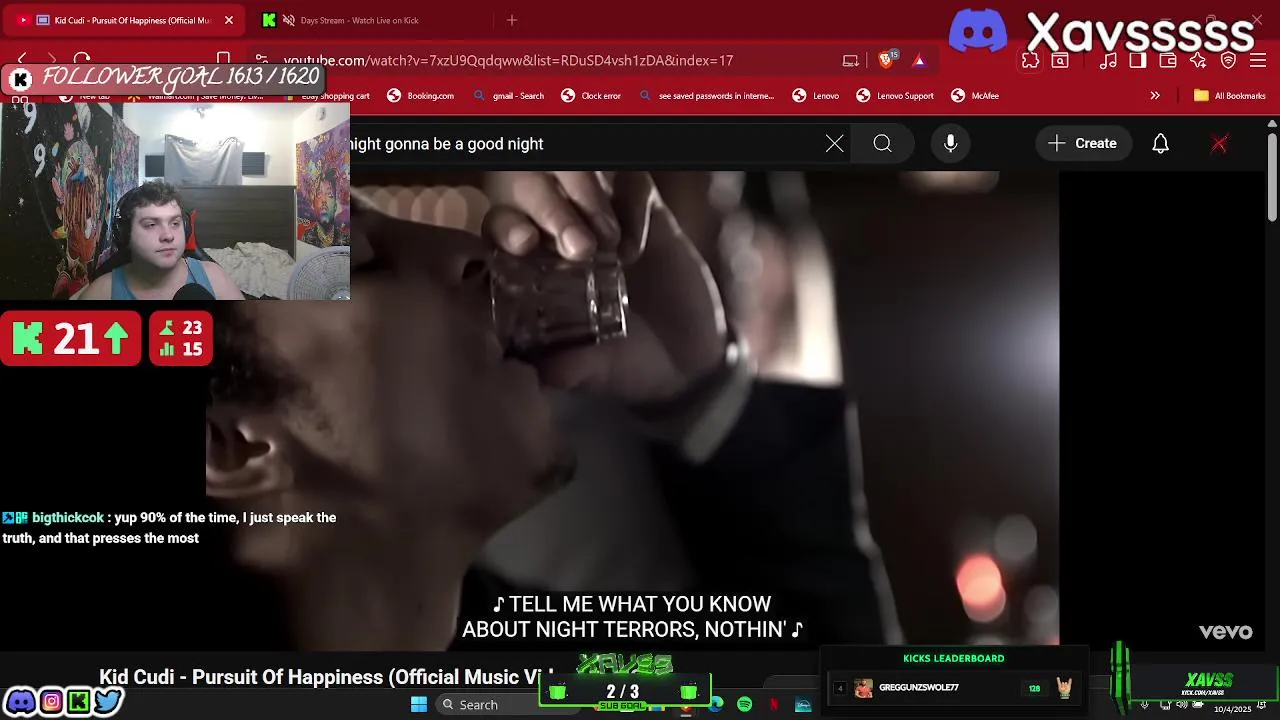
Task: Click the install/cast screen icon in address bar
Action: tap(851, 61)
